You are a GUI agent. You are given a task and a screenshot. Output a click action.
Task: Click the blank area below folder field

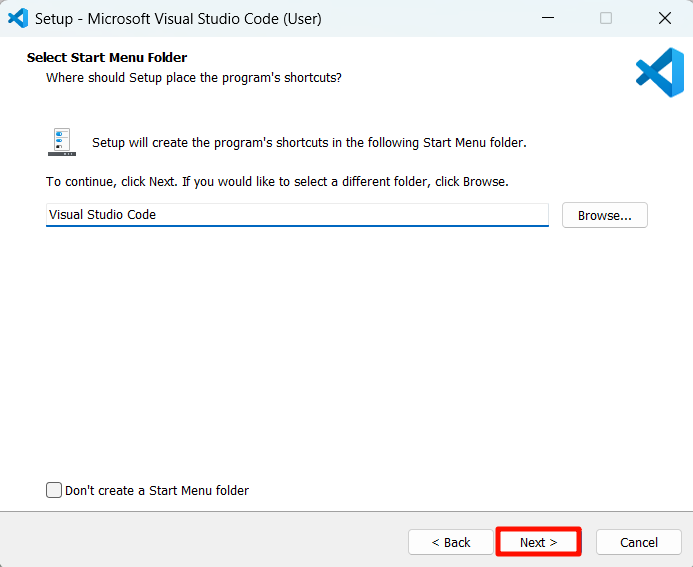(x=346, y=350)
